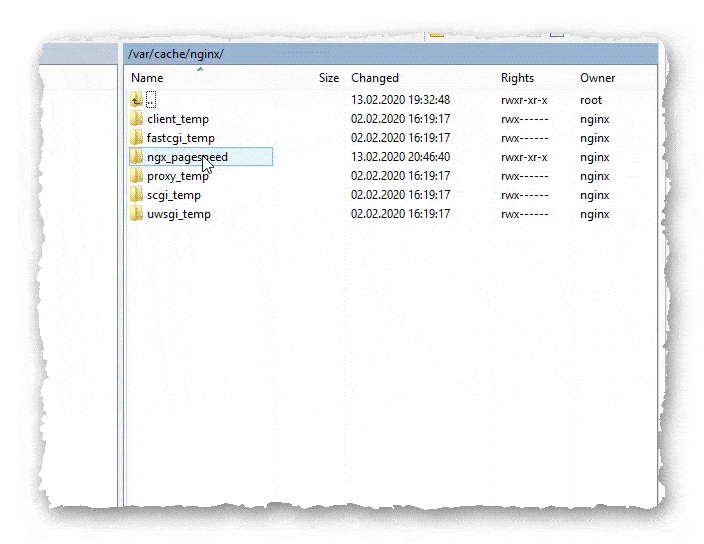Click the fastcgi_temp folder icon
The height and width of the screenshot is (544, 704).
pyautogui.click(x=137, y=138)
